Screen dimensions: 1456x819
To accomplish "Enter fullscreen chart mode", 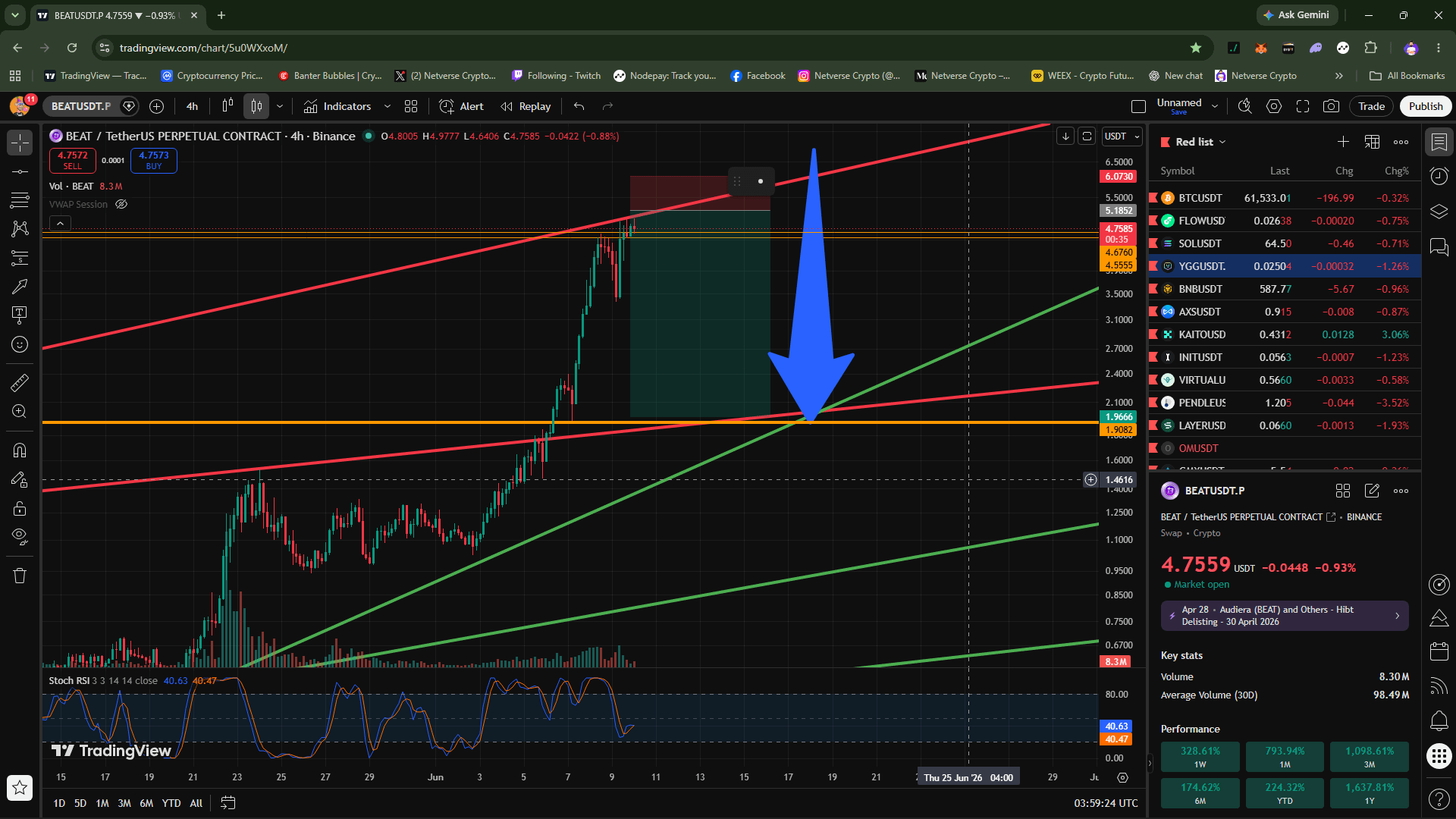I will (1303, 106).
